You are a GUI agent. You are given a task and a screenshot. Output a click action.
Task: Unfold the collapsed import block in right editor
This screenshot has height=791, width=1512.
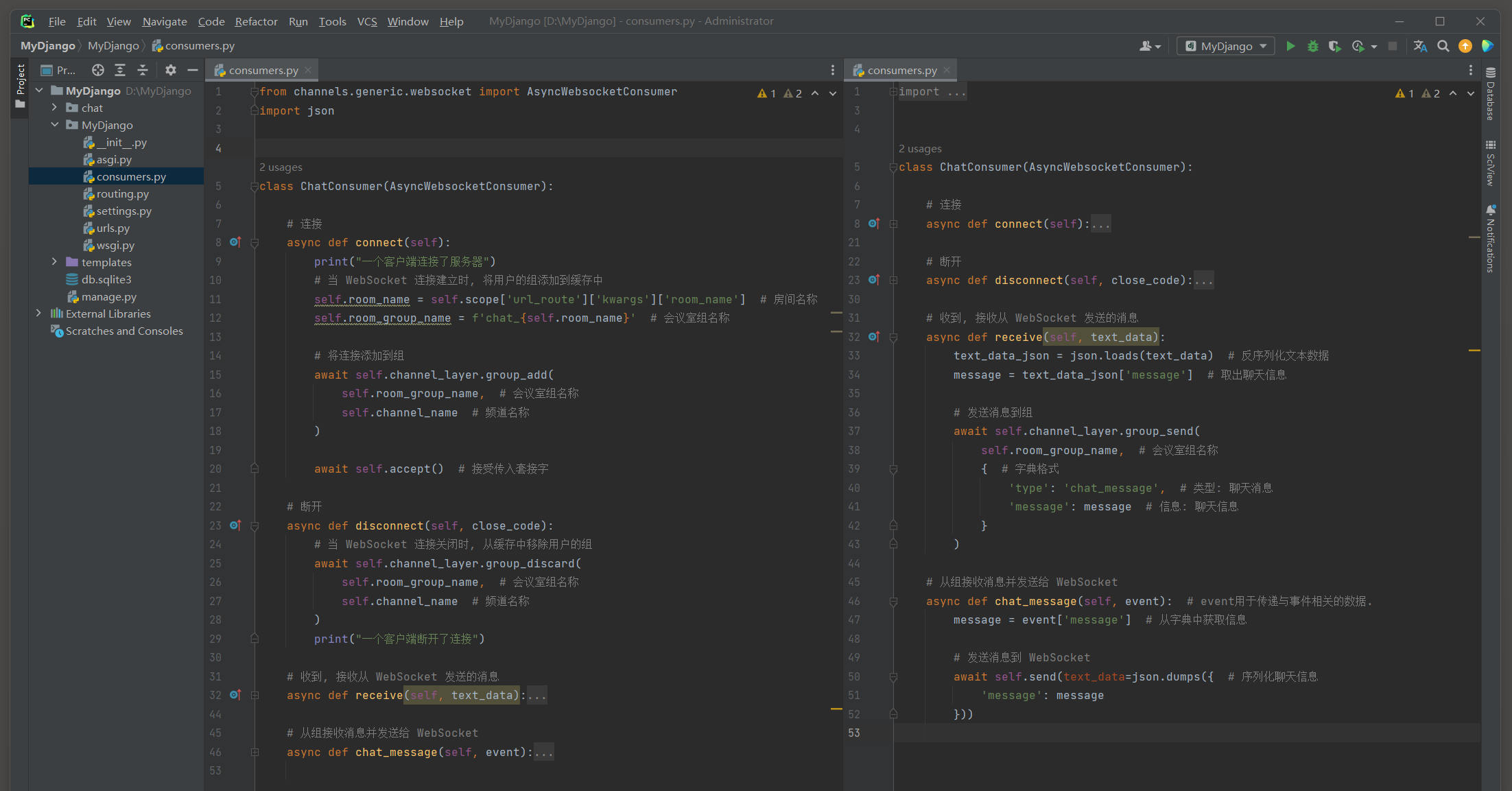893,92
